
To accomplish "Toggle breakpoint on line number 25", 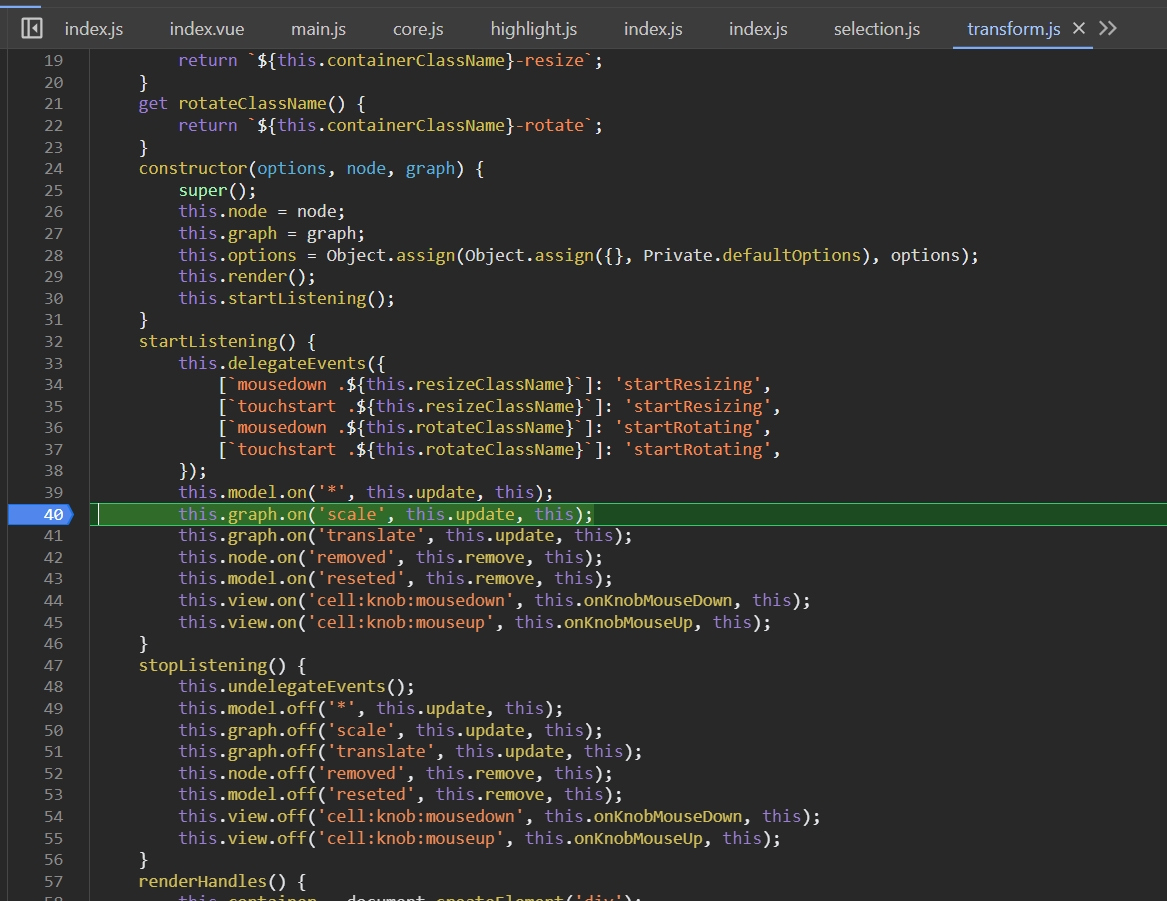I will coord(53,190).
